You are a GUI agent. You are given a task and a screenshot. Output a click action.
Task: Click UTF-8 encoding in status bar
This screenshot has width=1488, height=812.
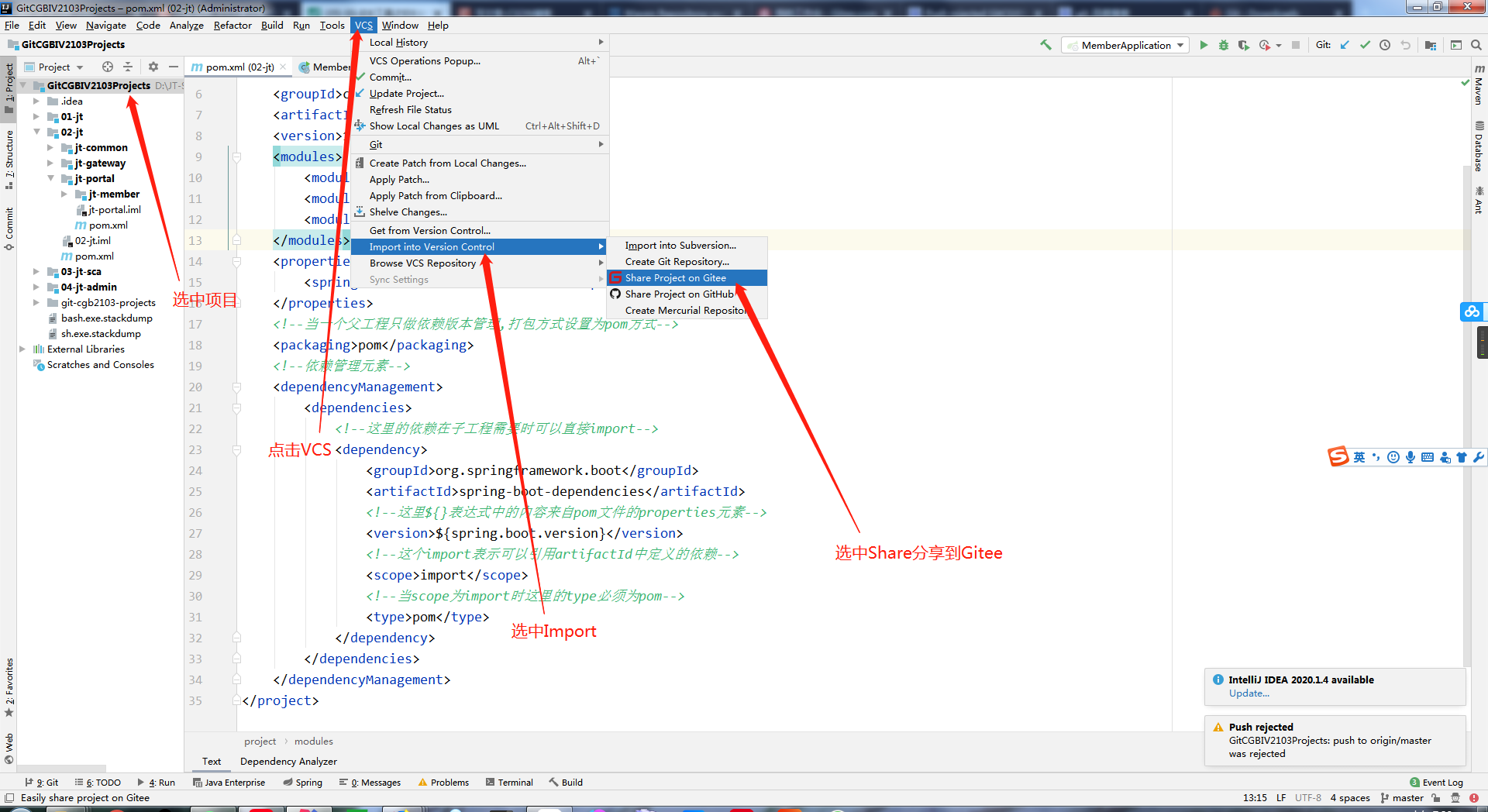click(x=1308, y=797)
